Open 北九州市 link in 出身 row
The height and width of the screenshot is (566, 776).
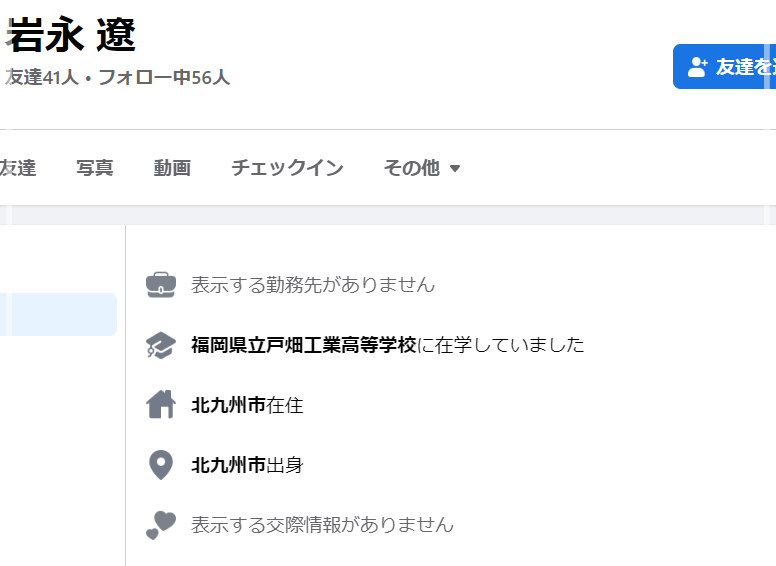coord(228,465)
